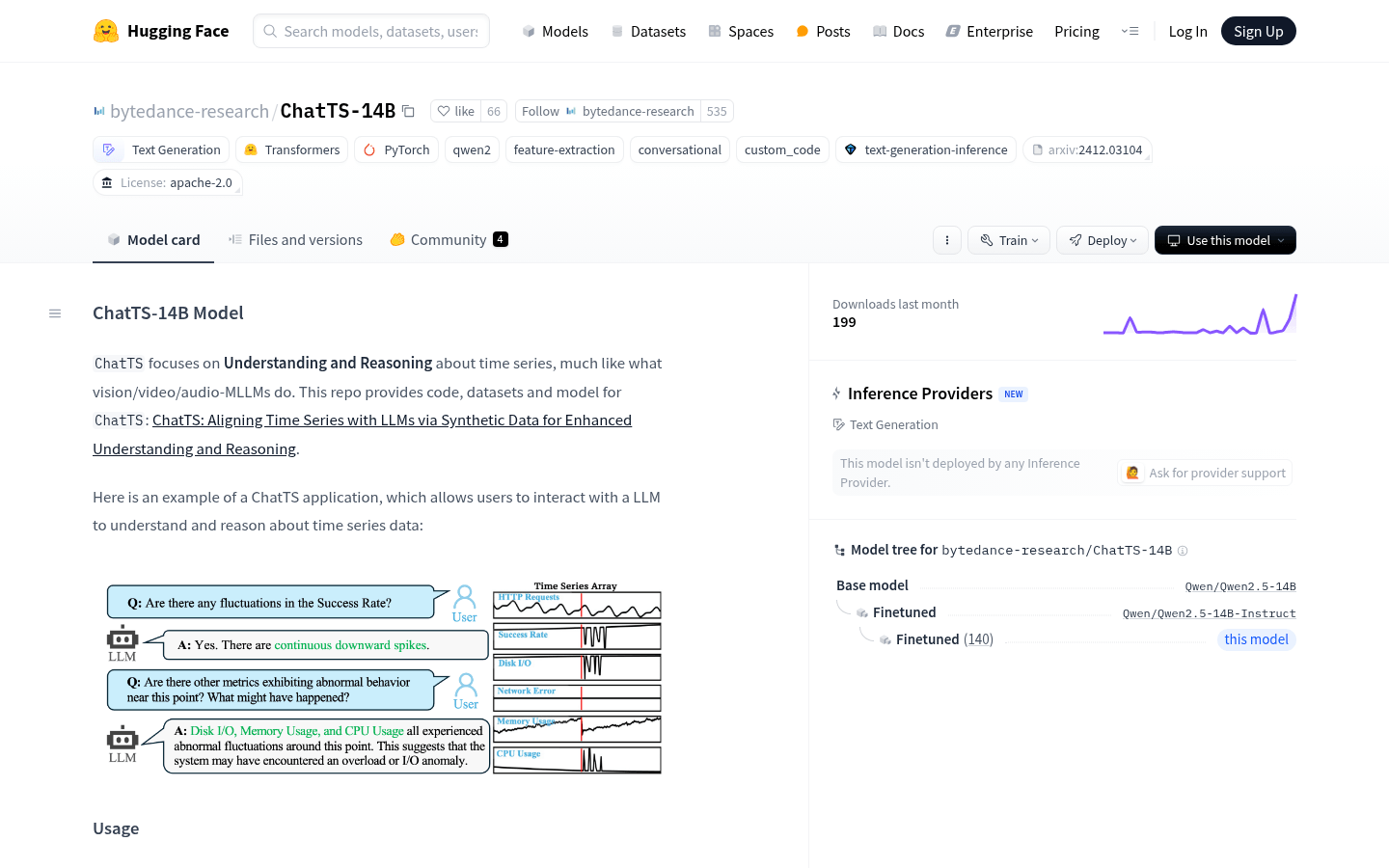The width and height of the screenshot is (1389, 868).
Task: Click the Model tree branch icon
Action: [839, 550]
